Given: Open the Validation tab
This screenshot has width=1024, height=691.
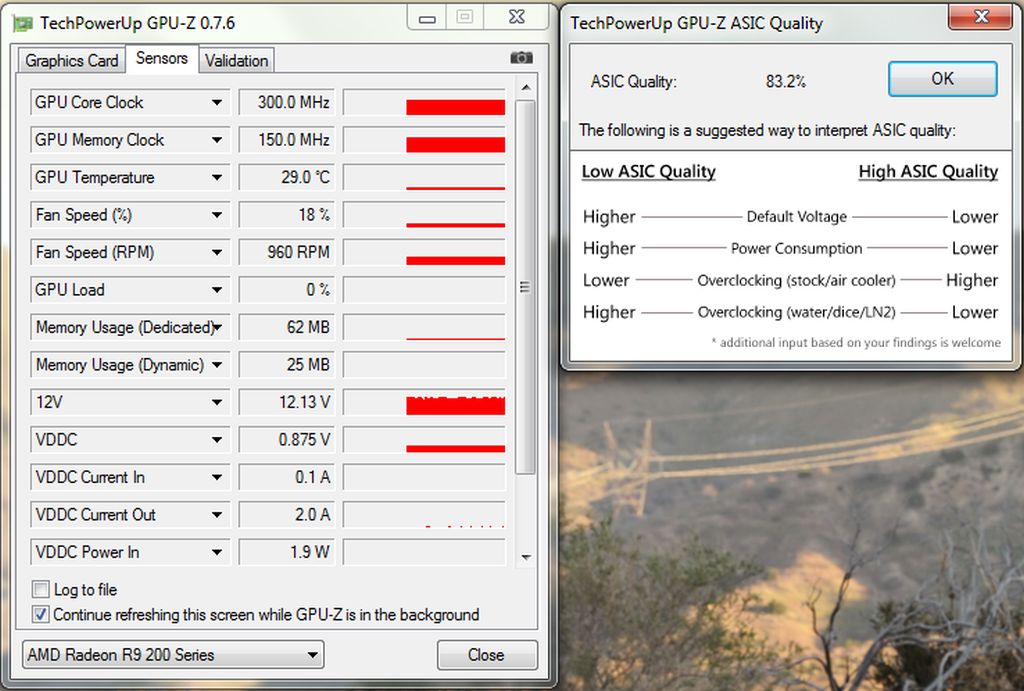Looking at the screenshot, I should pyautogui.click(x=236, y=61).
